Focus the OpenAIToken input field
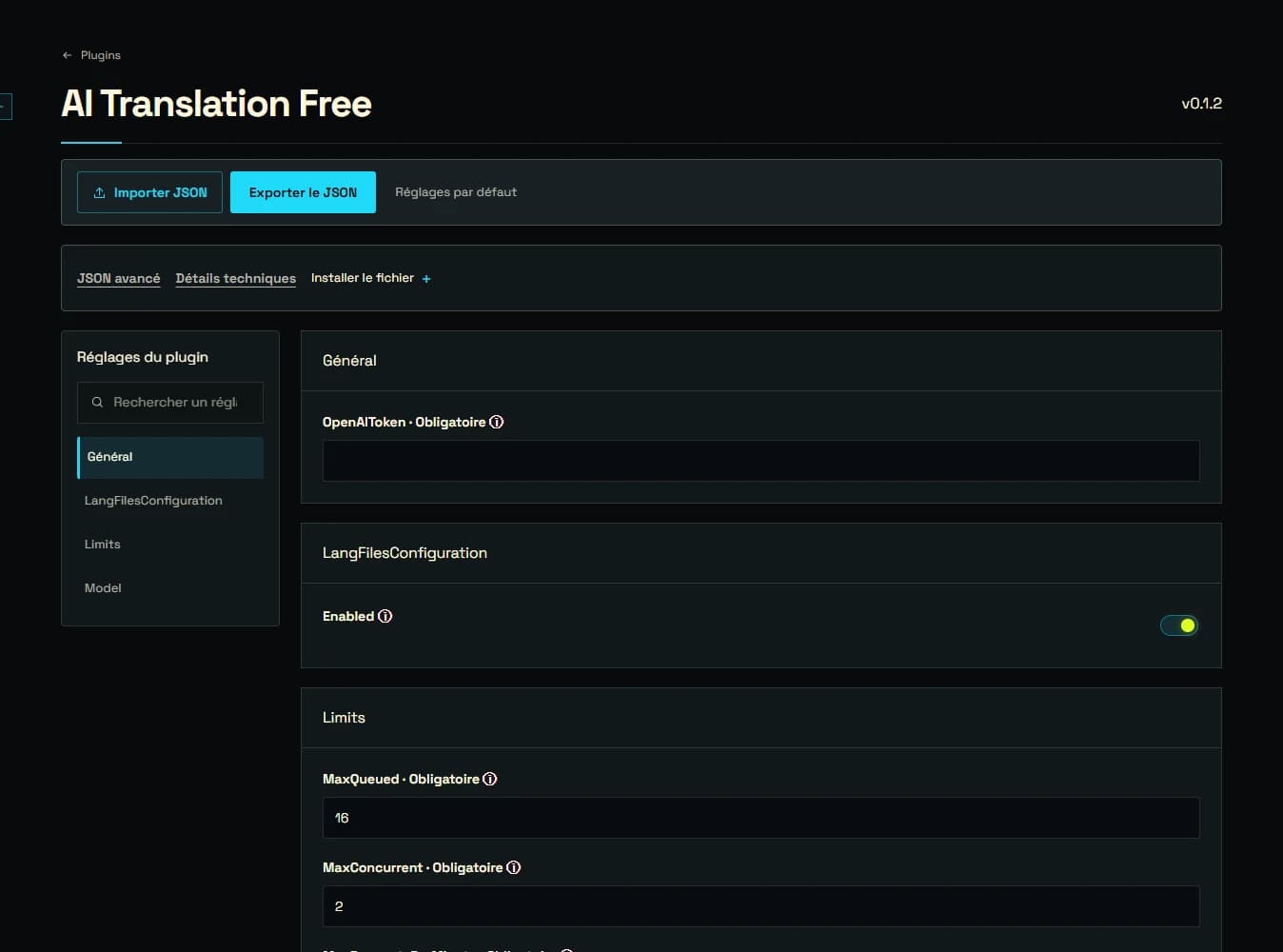This screenshot has height=952, width=1283. (760, 461)
